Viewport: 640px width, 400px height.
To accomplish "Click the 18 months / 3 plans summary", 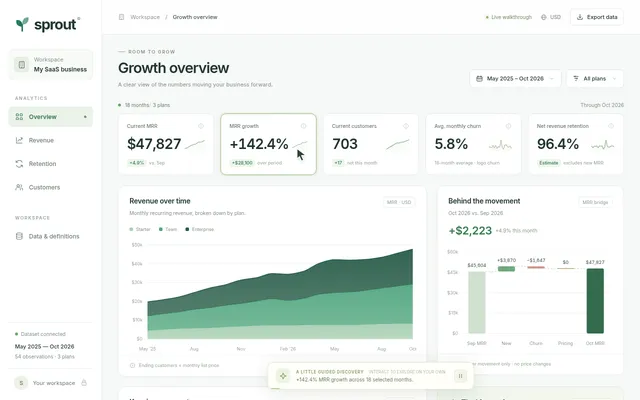I will [x=147, y=105].
